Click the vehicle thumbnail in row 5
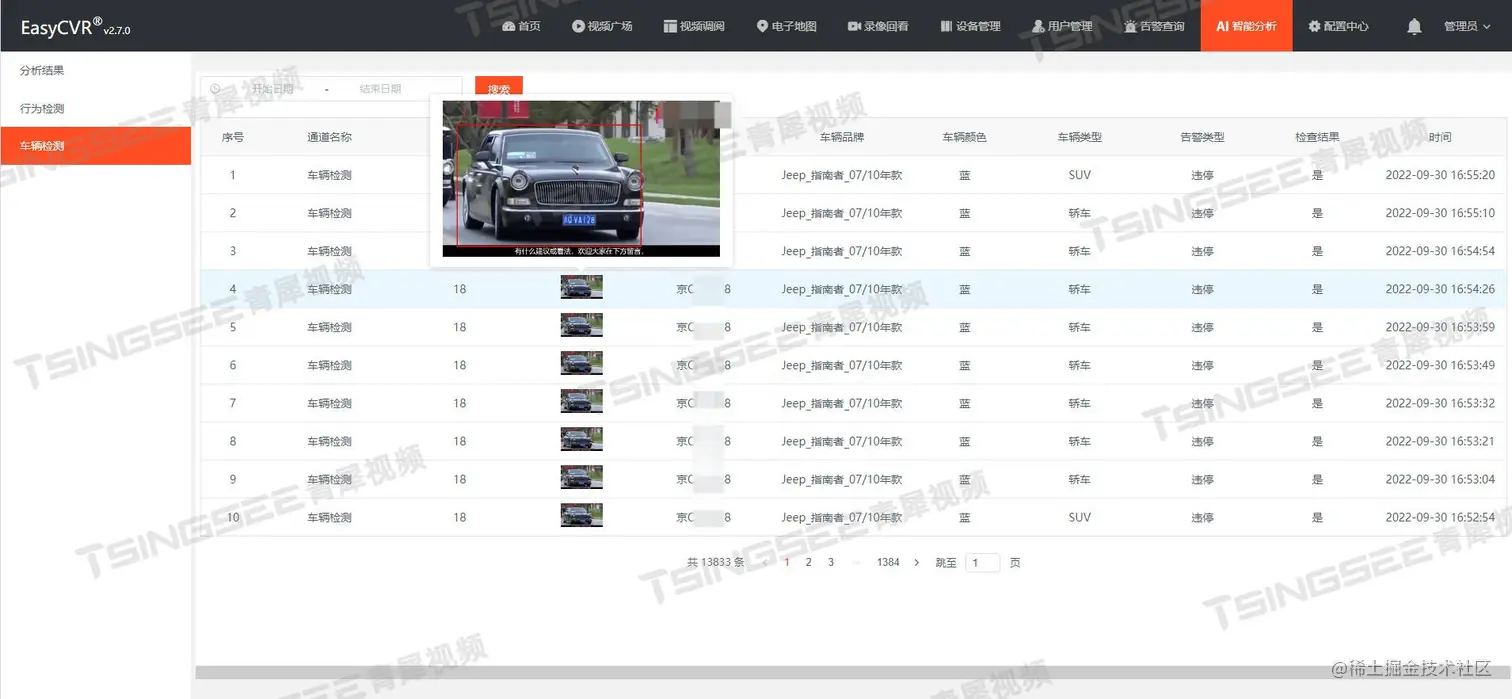 pos(581,326)
